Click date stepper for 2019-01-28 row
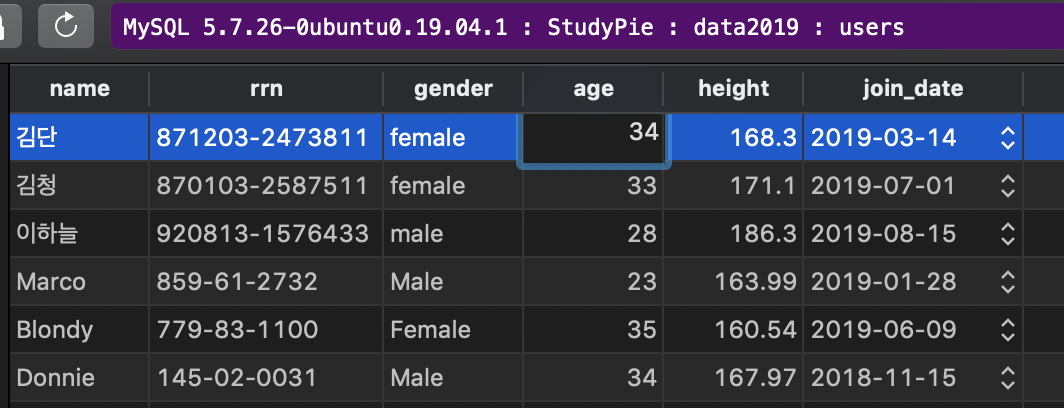 pyautogui.click(x=1007, y=282)
